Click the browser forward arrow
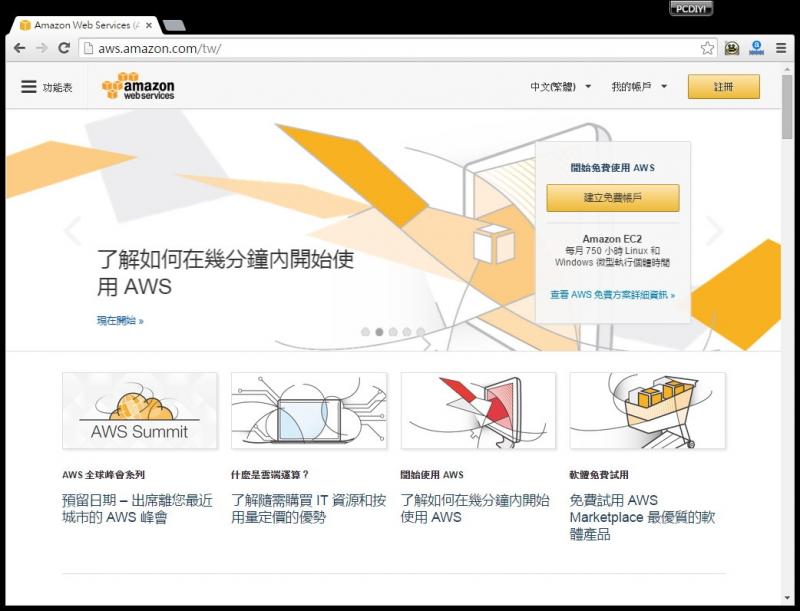The width and height of the screenshot is (800, 611). [x=42, y=48]
